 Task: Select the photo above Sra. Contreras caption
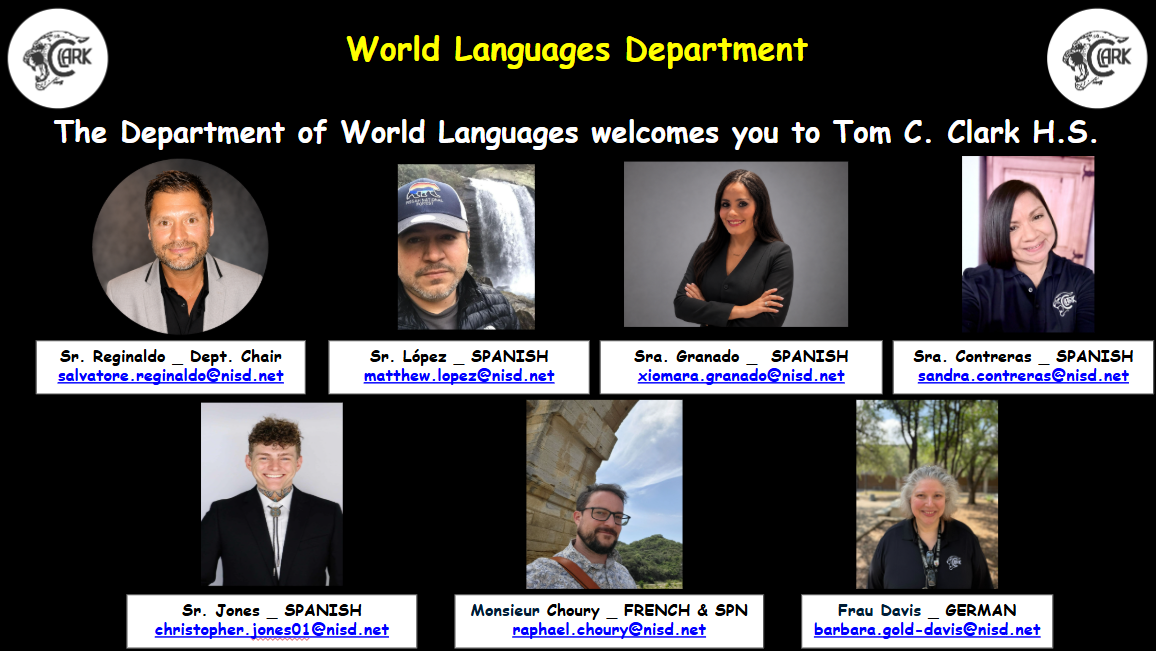click(1028, 244)
